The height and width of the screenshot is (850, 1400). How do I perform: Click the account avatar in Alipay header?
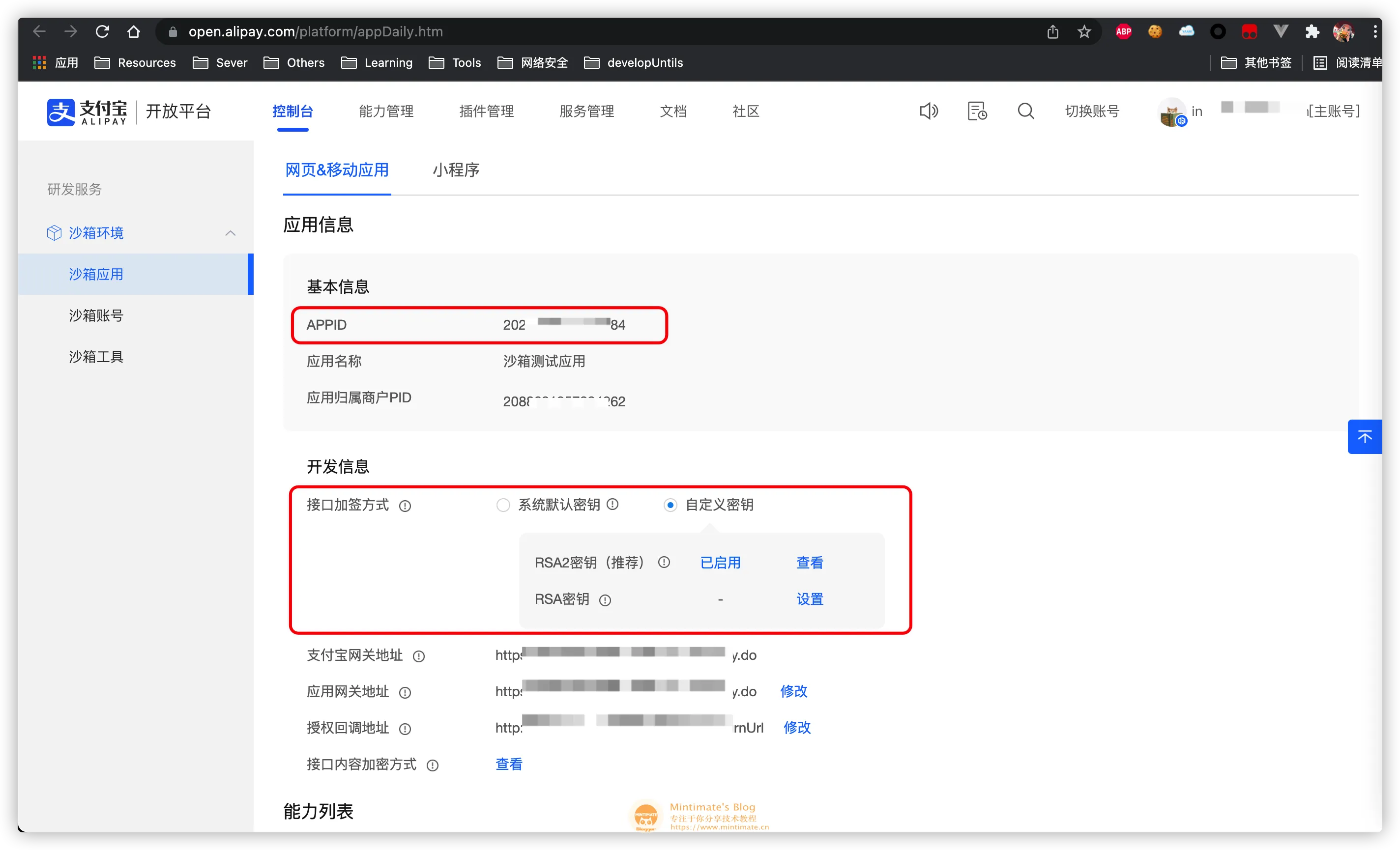1172,112
